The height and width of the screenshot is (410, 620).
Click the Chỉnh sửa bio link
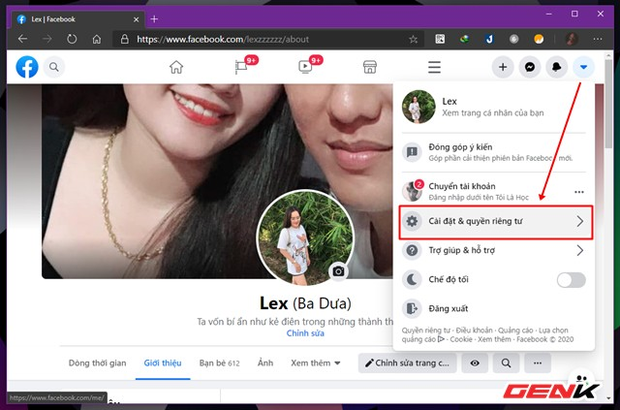click(x=305, y=333)
